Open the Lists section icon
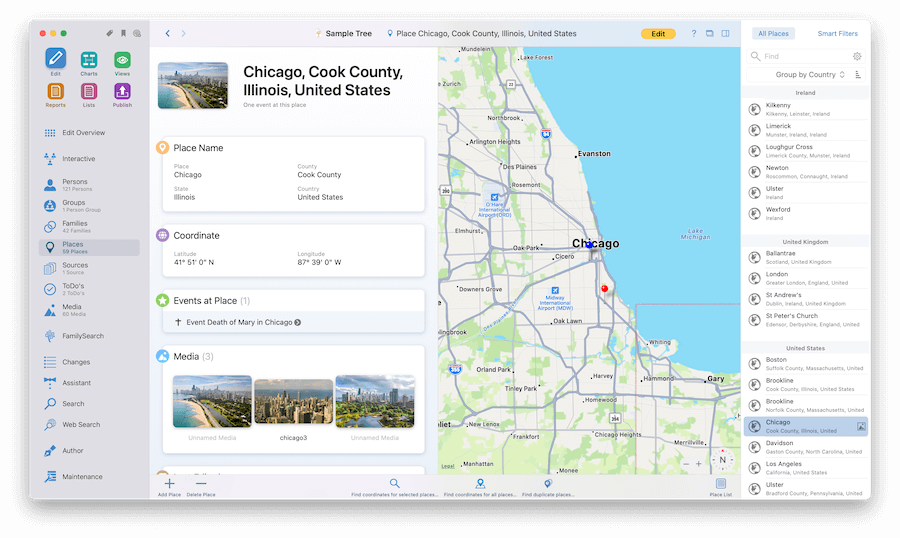The image size is (900, 538). (88, 91)
